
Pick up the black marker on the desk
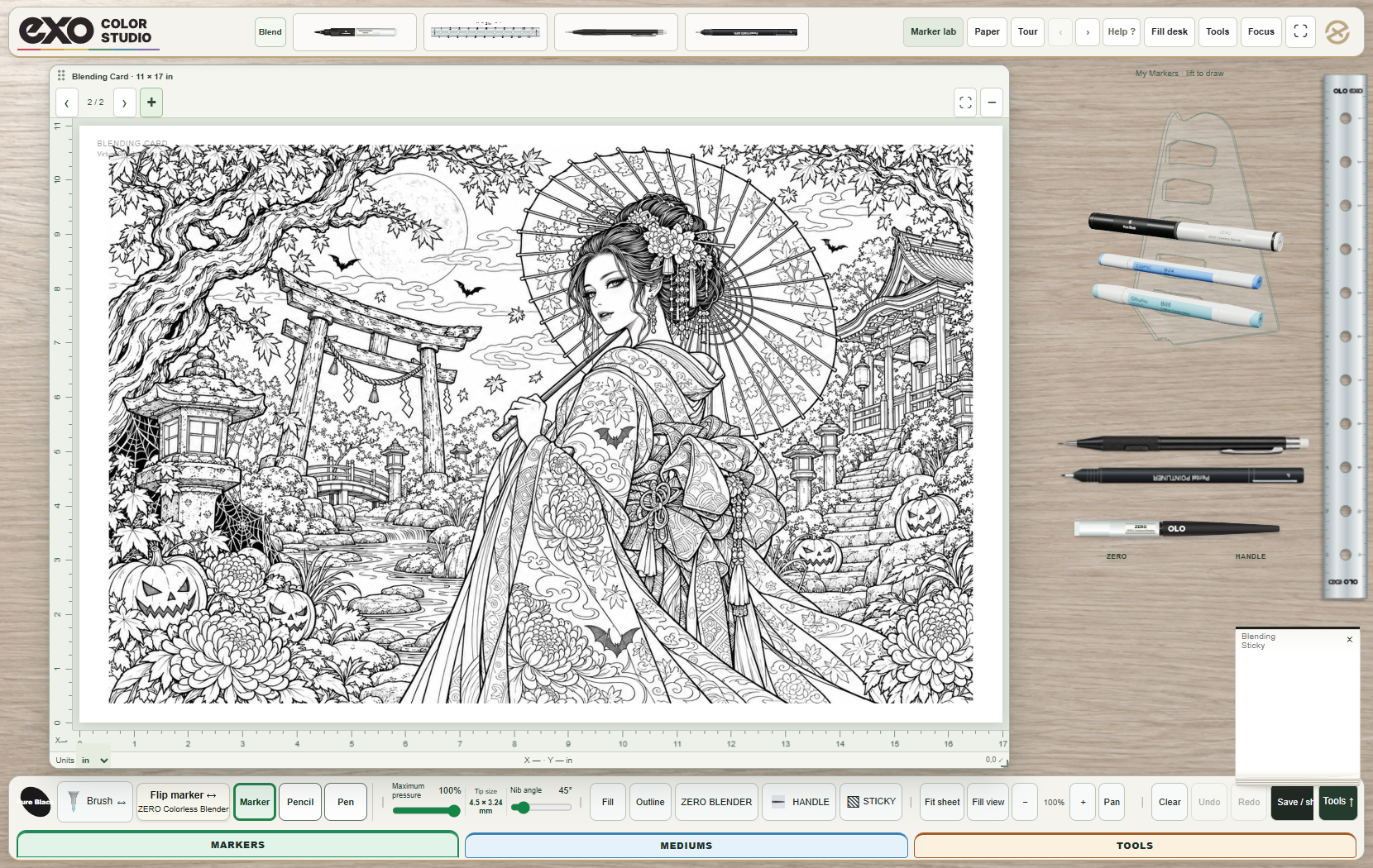click(x=1185, y=231)
